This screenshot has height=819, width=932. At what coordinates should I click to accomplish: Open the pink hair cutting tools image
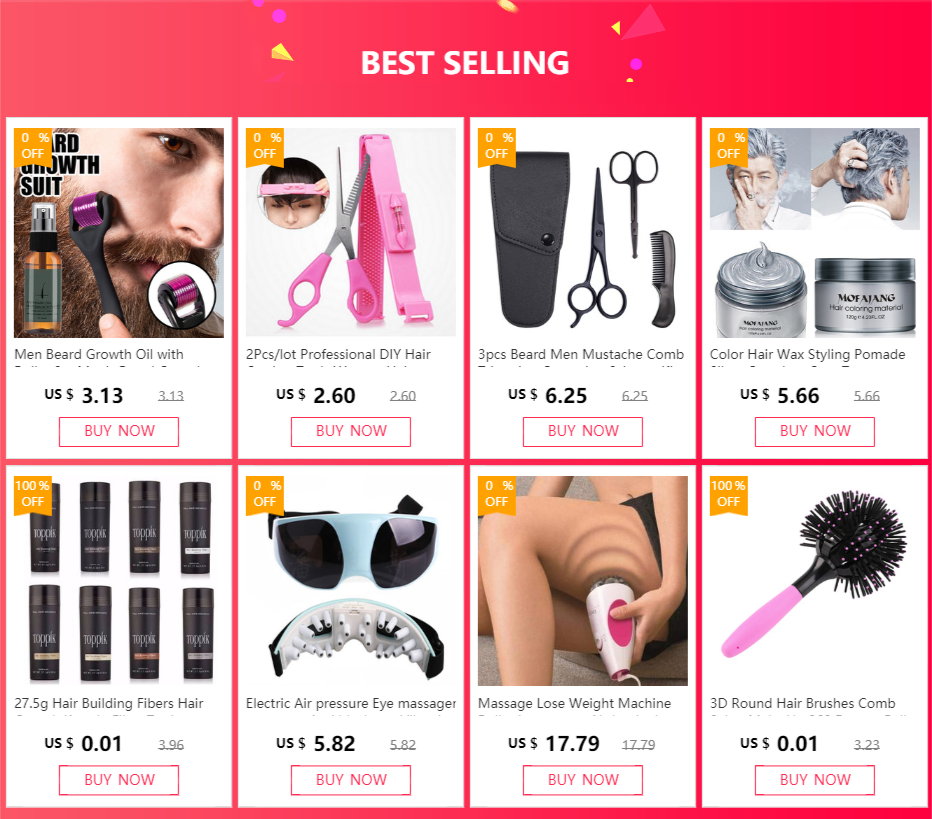(351, 233)
